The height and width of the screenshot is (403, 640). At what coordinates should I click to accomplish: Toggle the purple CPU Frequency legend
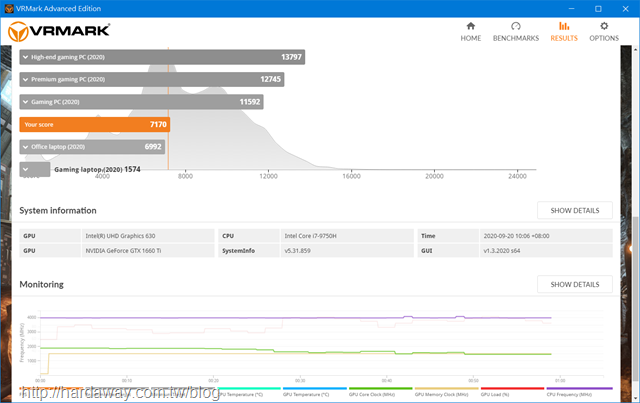tap(579, 392)
